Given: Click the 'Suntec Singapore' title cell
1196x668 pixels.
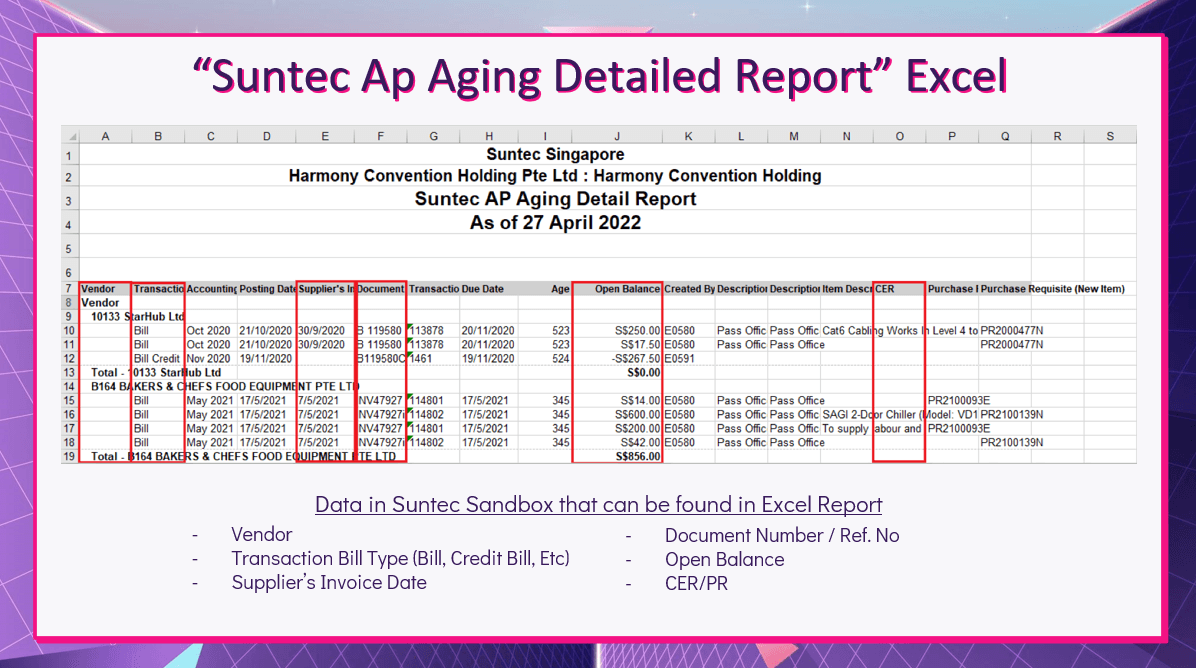Looking at the screenshot, I should click(x=555, y=155).
